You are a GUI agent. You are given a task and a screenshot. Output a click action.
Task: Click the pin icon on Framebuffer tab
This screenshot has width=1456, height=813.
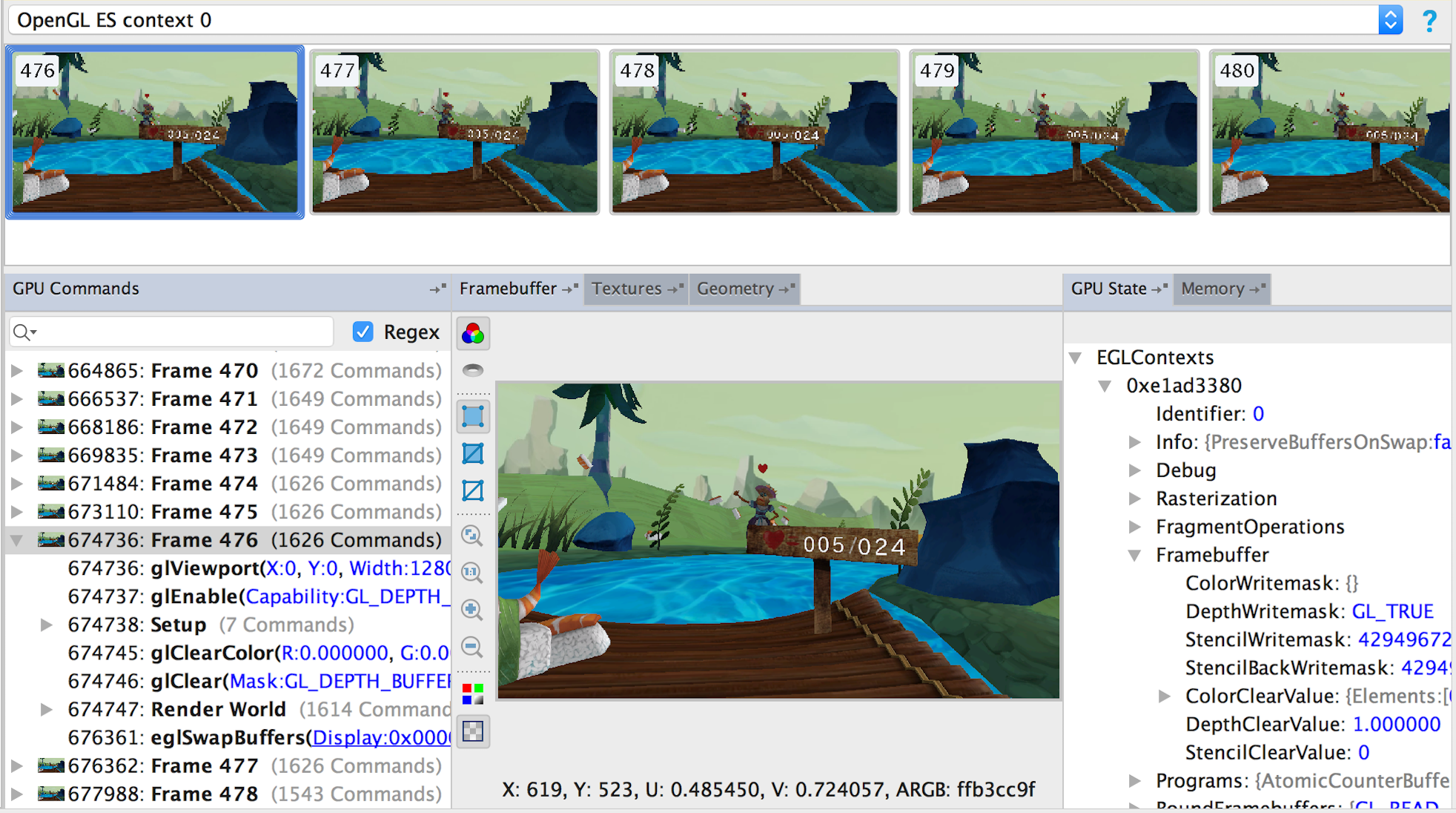click(x=570, y=289)
